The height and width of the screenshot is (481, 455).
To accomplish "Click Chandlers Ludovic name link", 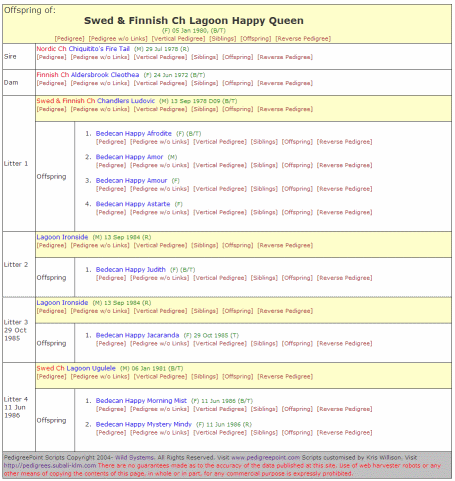I will coord(126,101).
